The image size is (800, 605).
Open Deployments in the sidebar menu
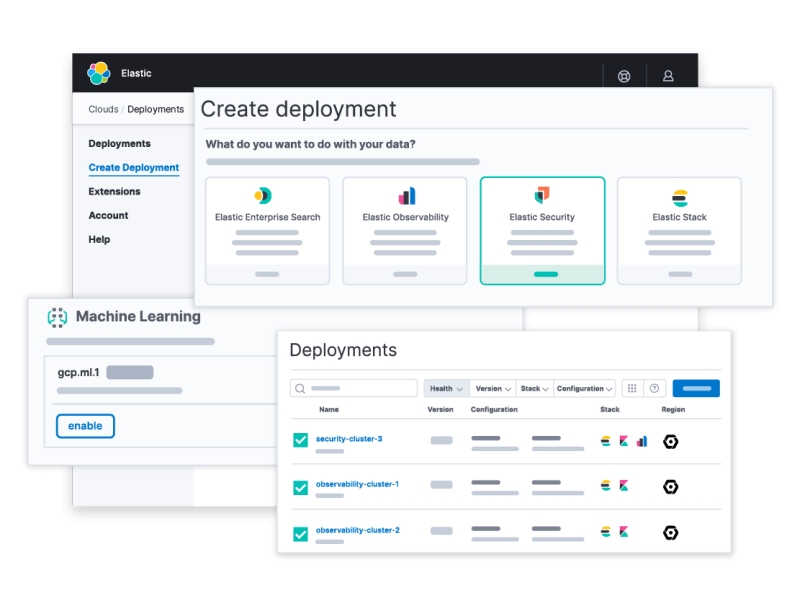pyautogui.click(x=119, y=144)
